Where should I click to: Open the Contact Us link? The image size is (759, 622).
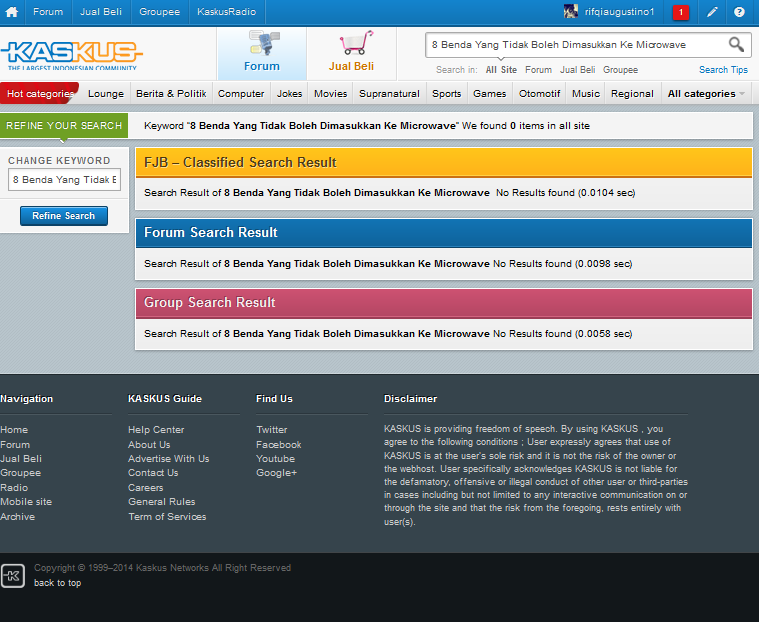153,473
